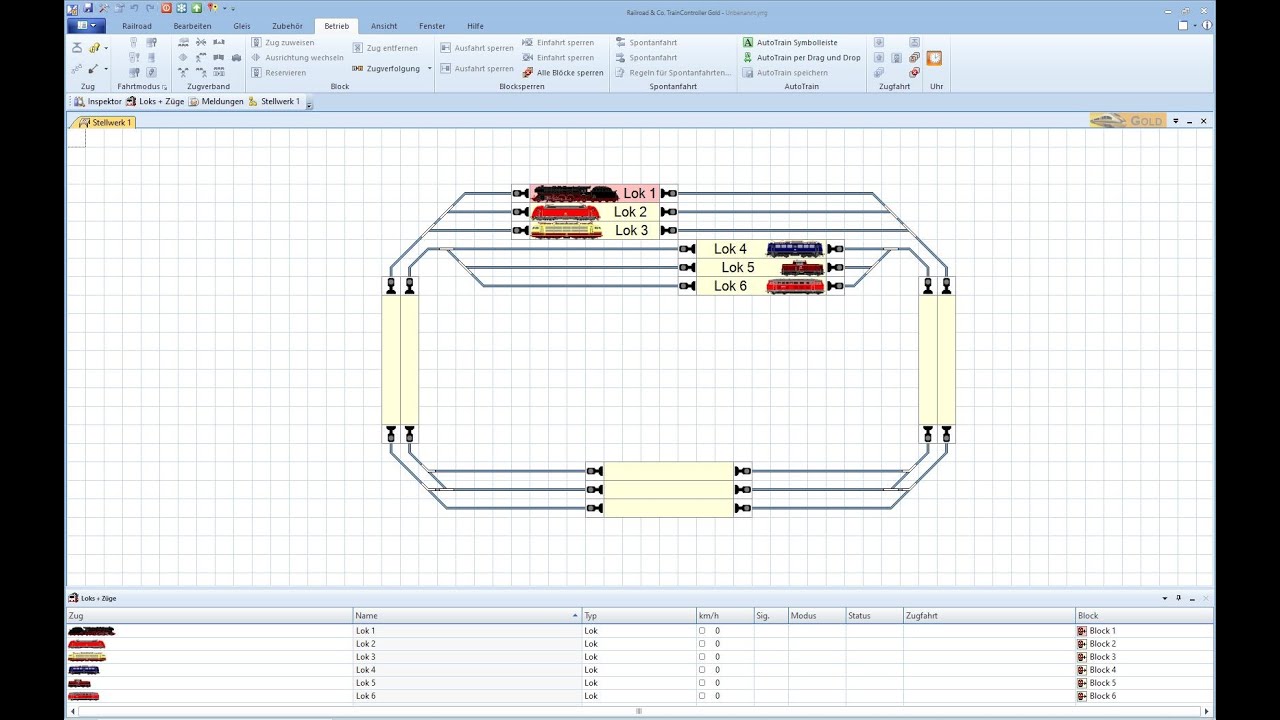Select the Ansicht ribbon tab

click(x=384, y=26)
